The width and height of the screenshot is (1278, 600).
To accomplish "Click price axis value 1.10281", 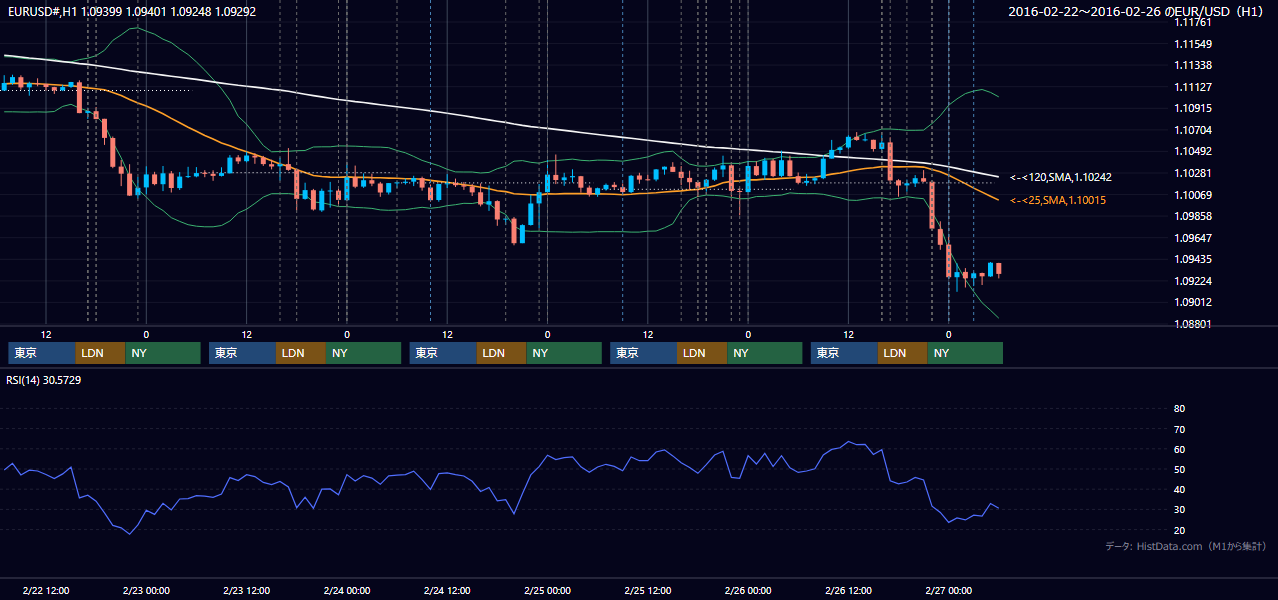I will 1192,174.
